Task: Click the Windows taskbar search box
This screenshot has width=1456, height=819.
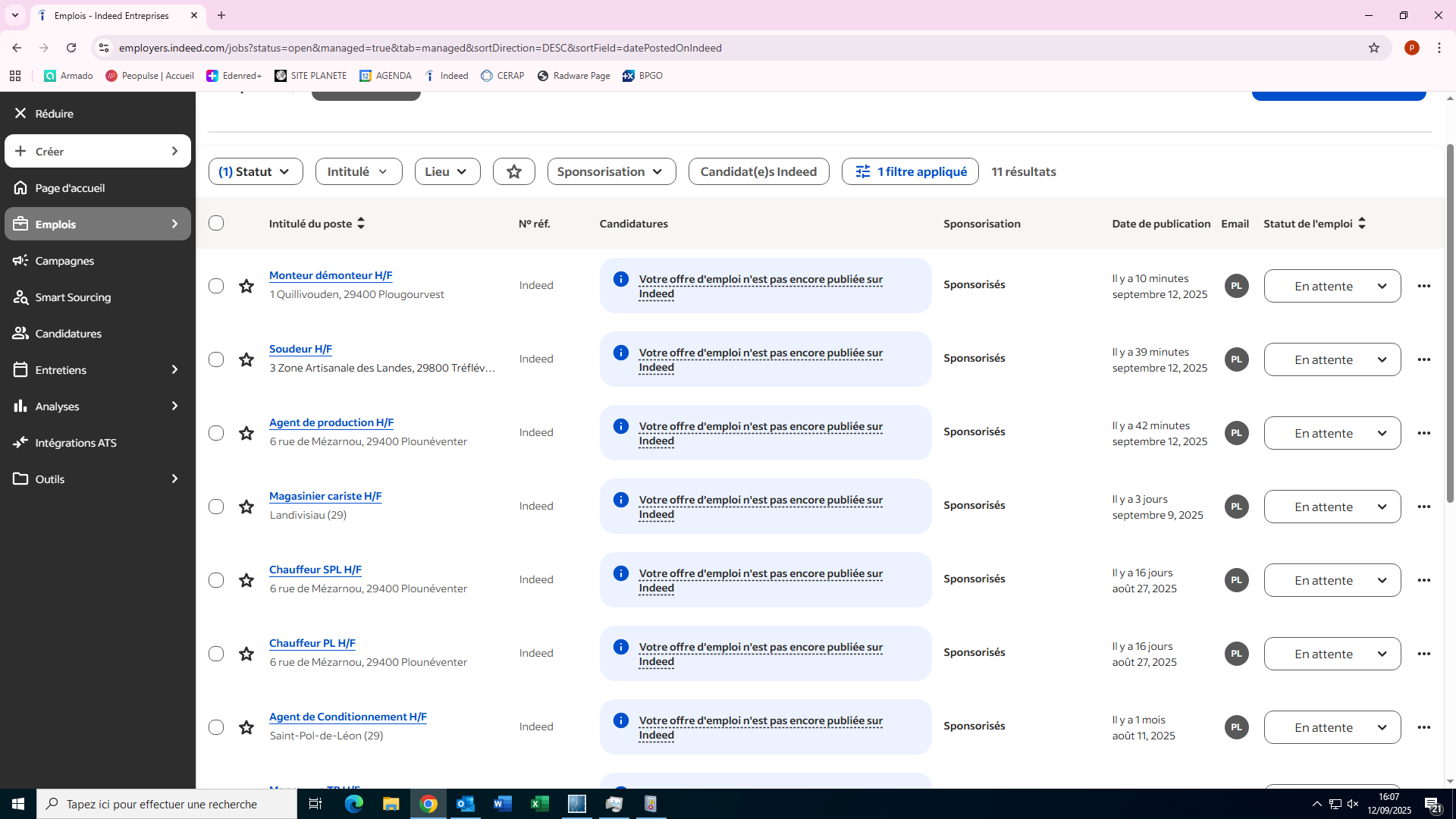Action: pyautogui.click(x=167, y=804)
